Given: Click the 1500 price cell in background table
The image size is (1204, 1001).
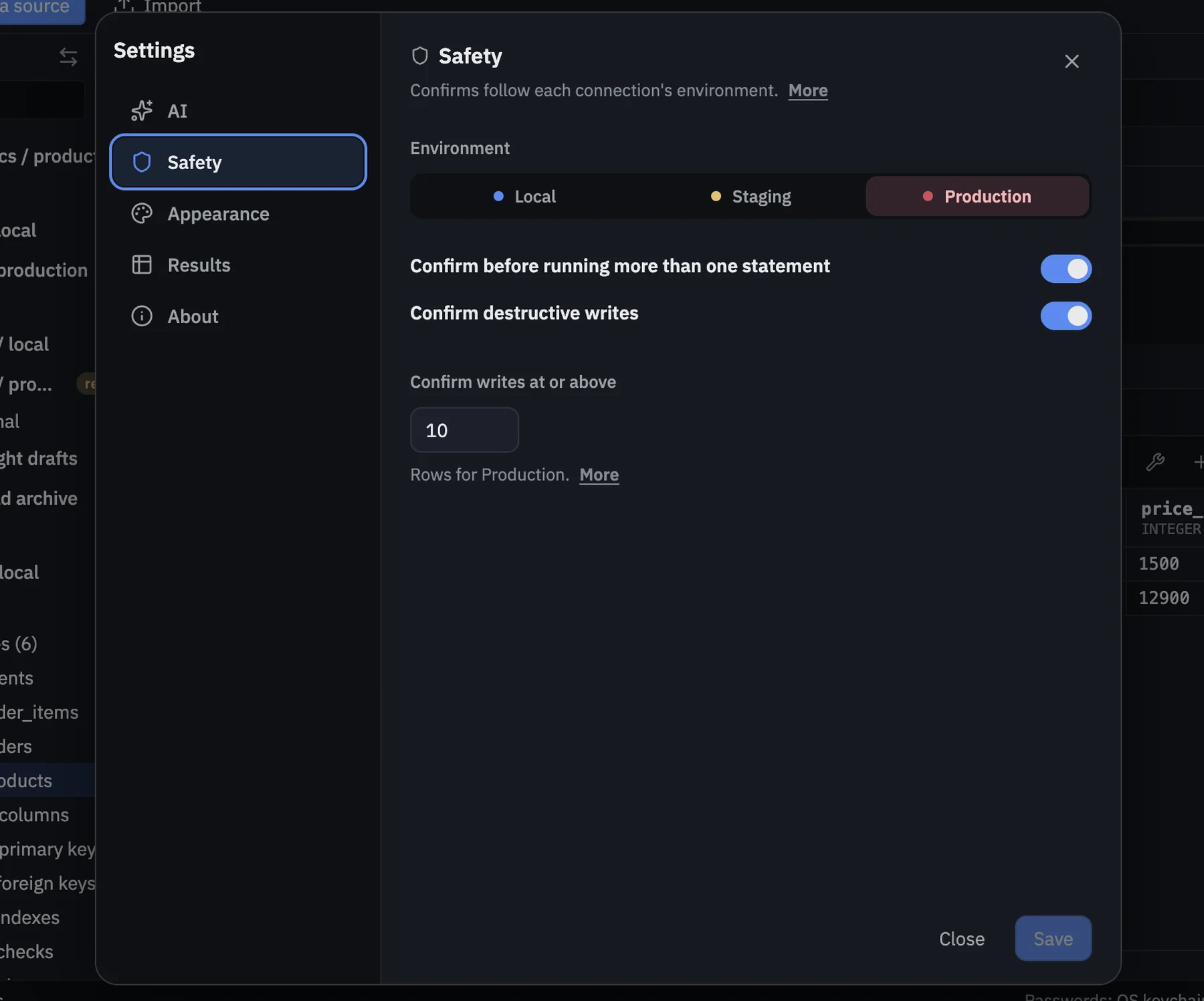Looking at the screenshot, I should tap(1165, 564).
